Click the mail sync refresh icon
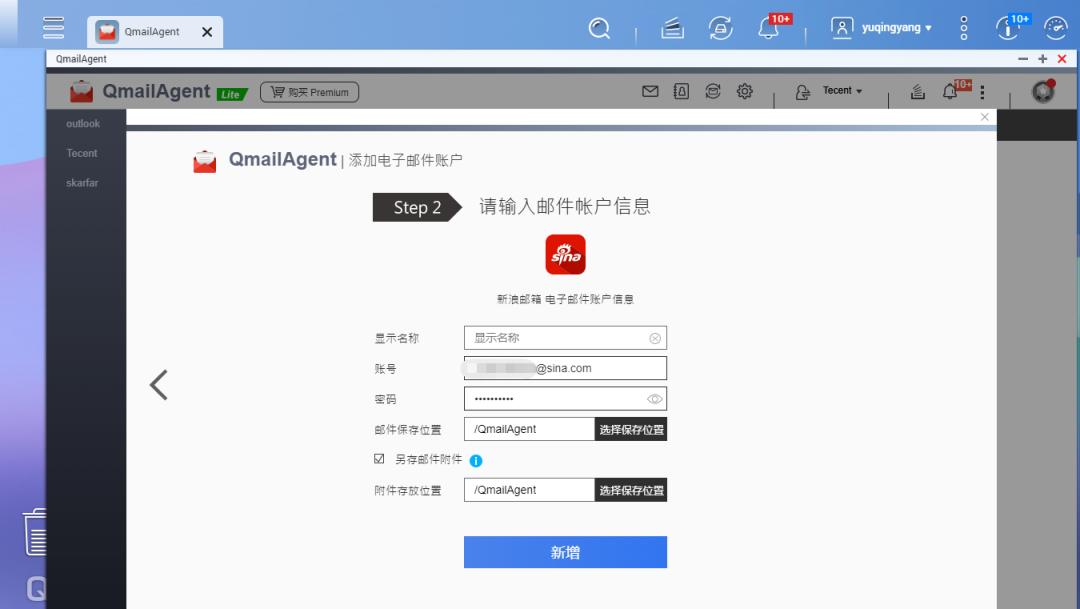1080x609 pixels. (x=713, y=91)
